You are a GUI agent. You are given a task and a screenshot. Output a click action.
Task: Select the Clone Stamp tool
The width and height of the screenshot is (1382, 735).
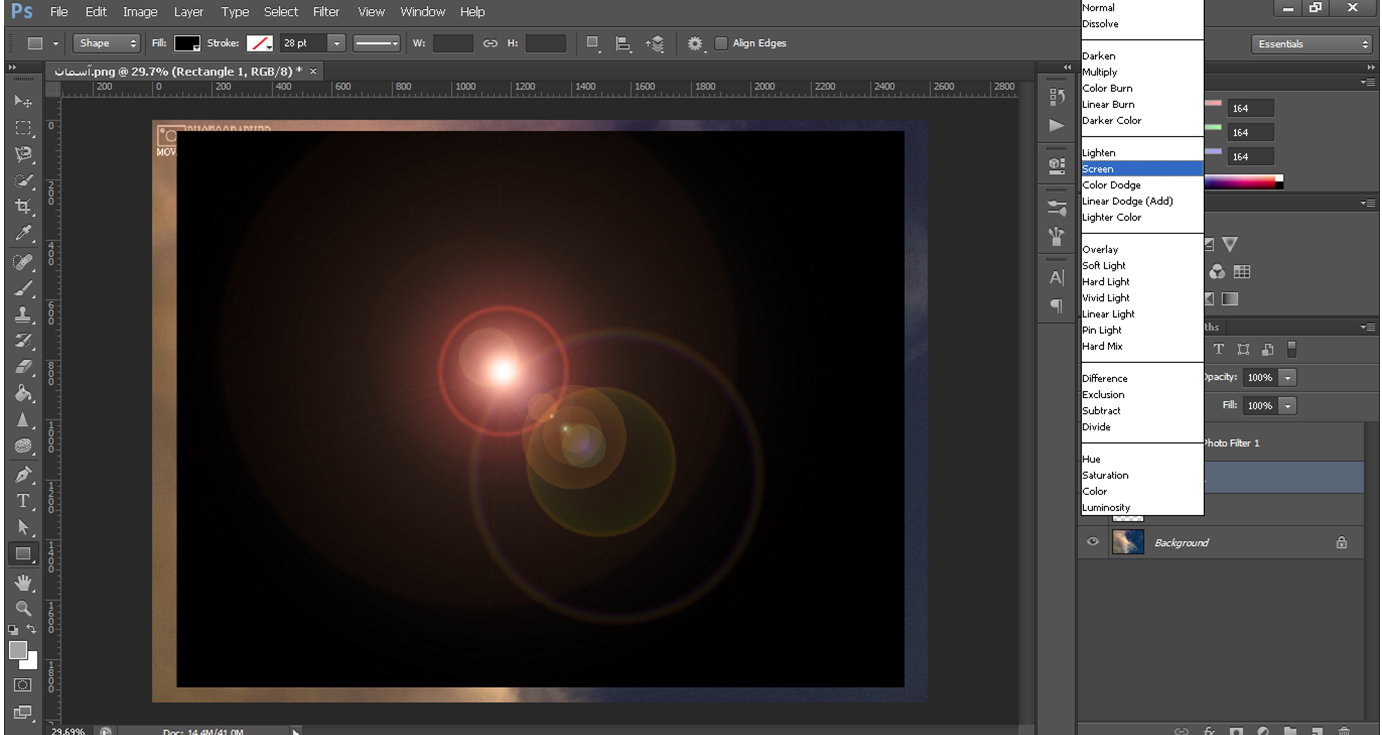click(x=23, y=315)
